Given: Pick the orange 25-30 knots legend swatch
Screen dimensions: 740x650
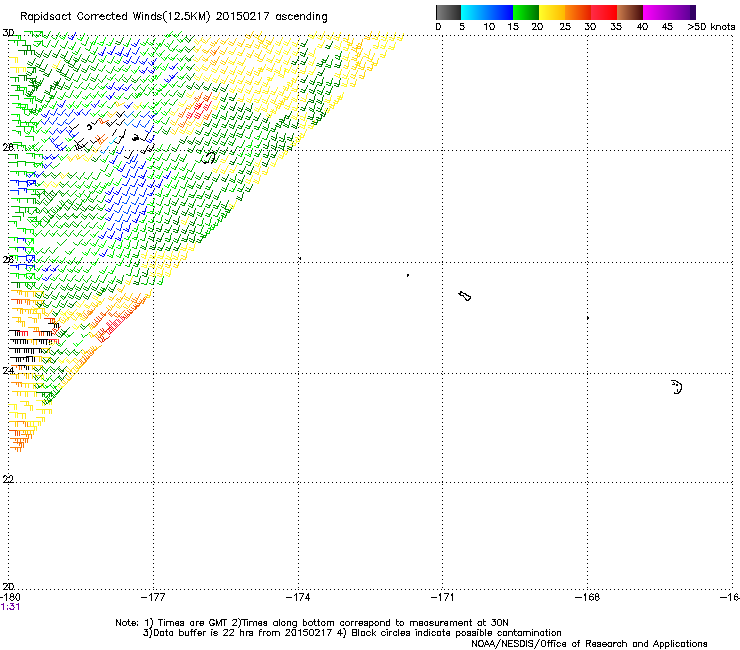Looking at the screenshot, I should (578, 12).
